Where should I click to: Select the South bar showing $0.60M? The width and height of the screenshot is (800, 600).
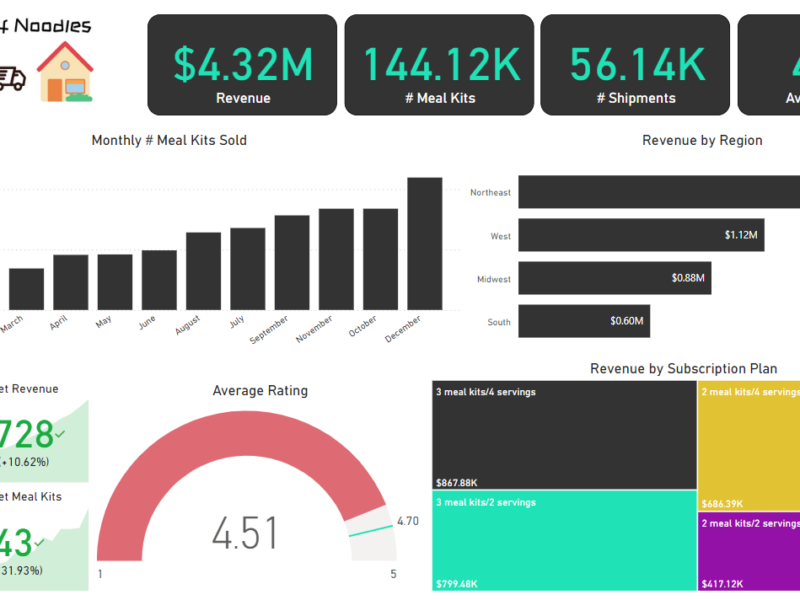point(584,321)
